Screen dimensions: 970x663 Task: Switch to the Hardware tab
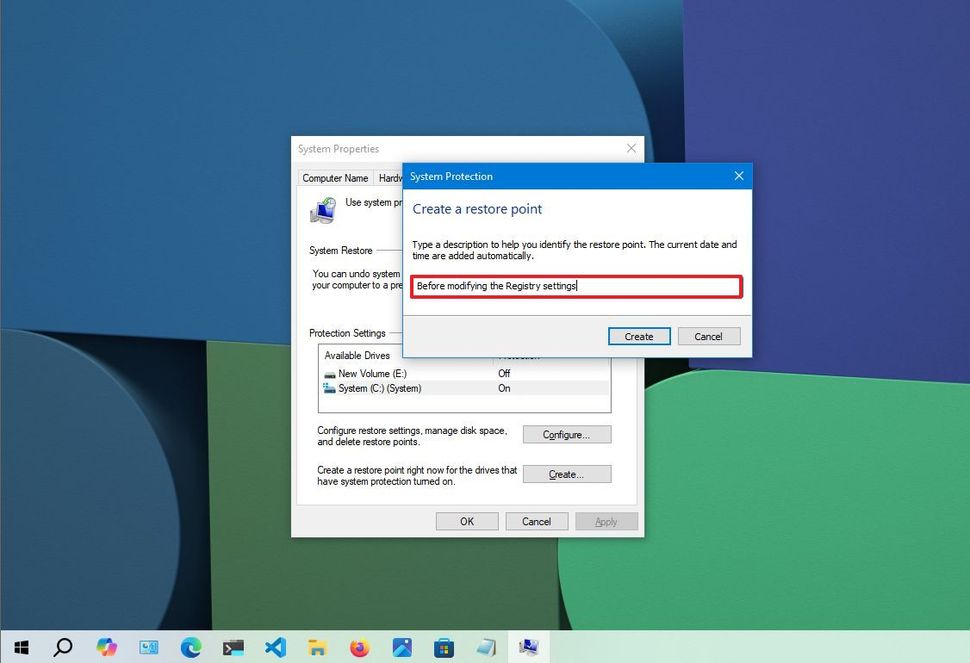tap(390, 177)
